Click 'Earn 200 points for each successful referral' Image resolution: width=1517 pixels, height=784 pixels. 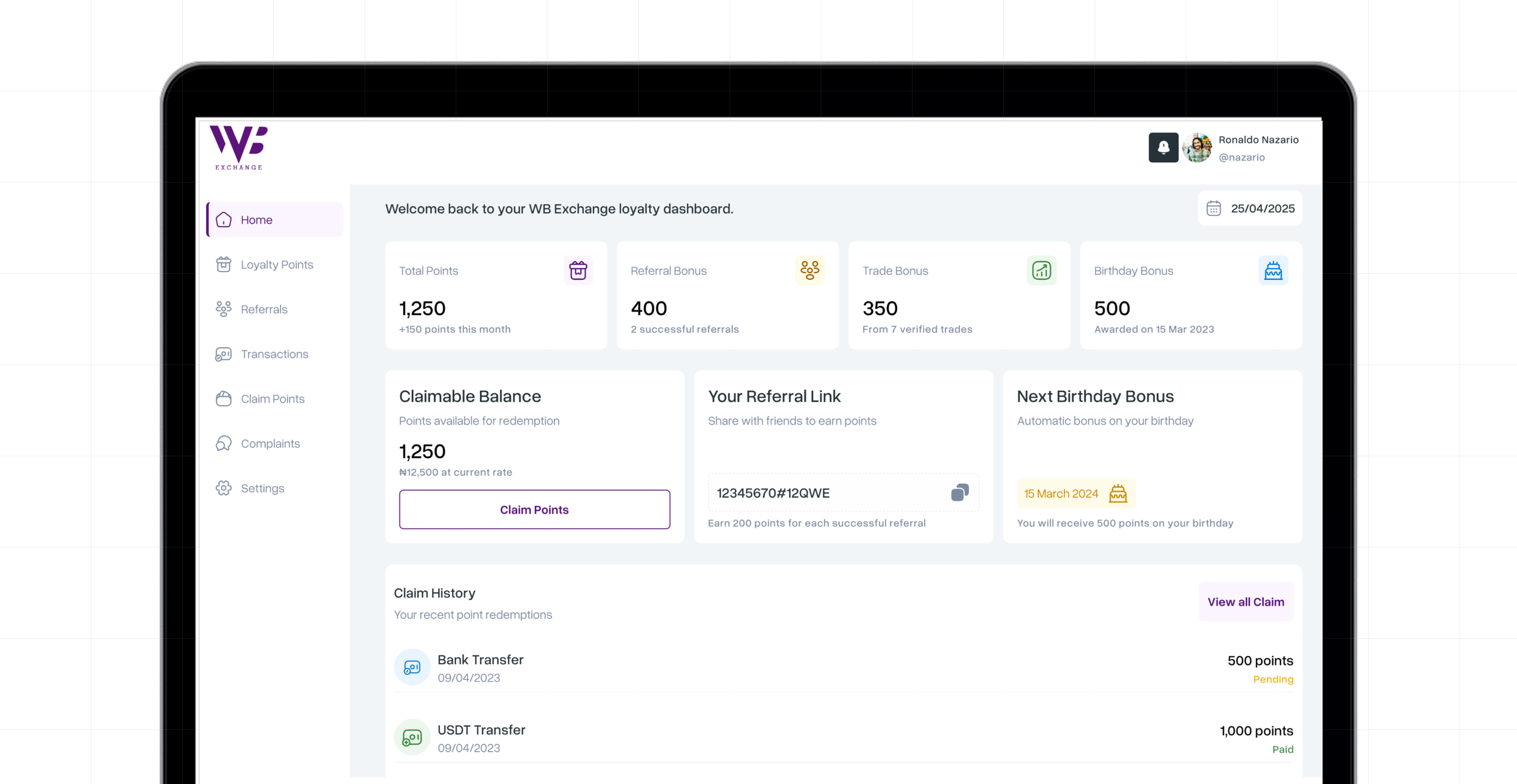click(816, 523)
